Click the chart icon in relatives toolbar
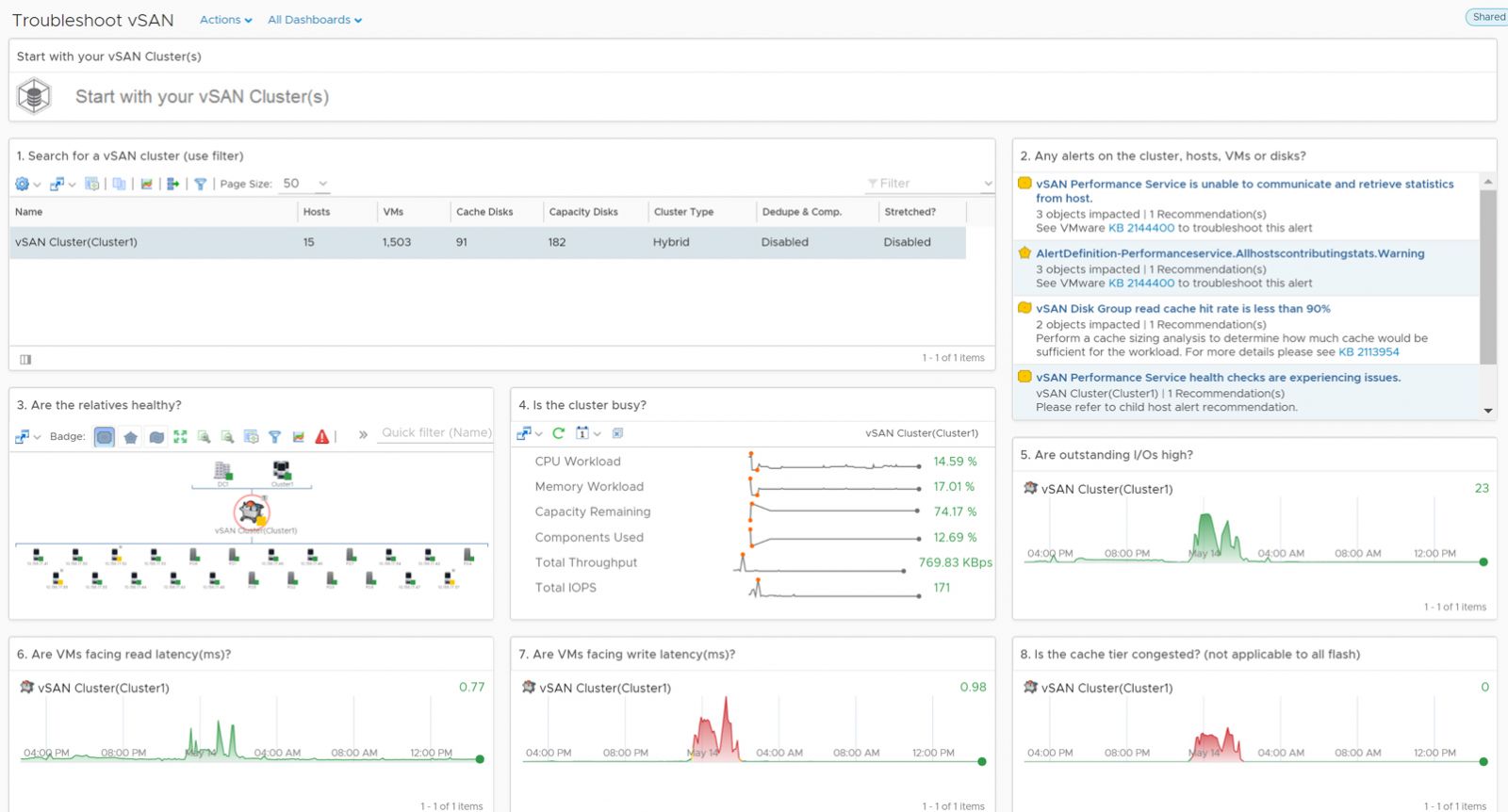The width and height of the screenshot is (1508, 812). [x=298, y=437]
